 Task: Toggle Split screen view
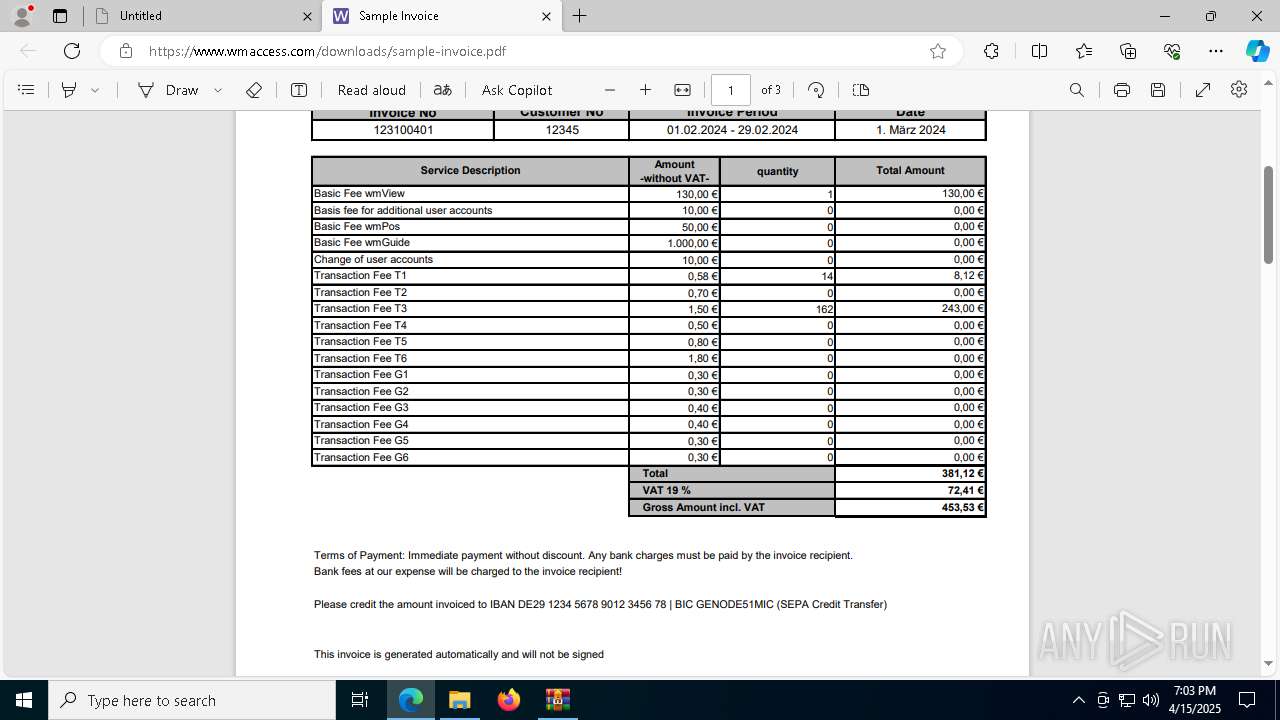(1039, 51)
